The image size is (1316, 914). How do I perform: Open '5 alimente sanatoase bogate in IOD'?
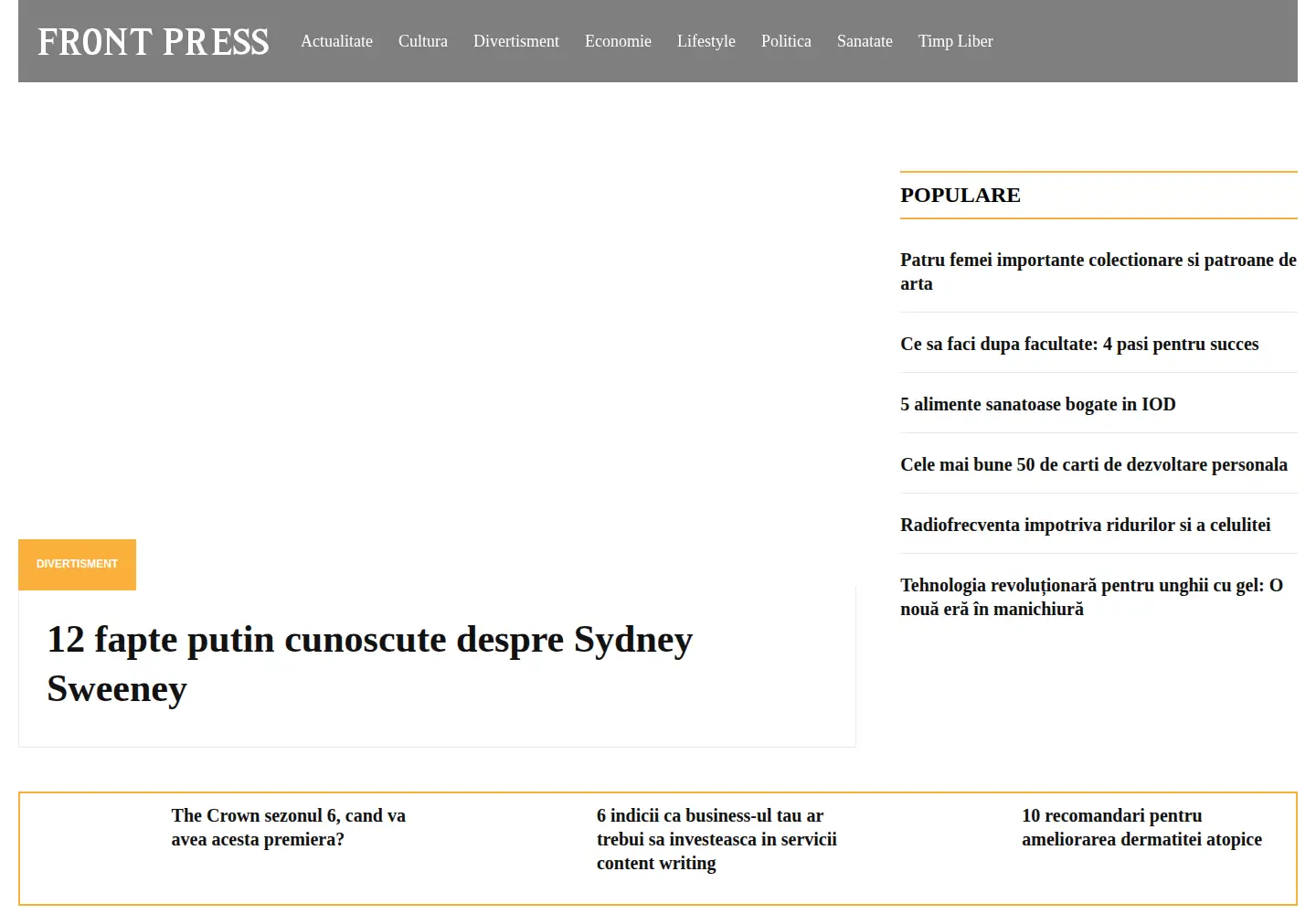click(x=1038, y=404)
